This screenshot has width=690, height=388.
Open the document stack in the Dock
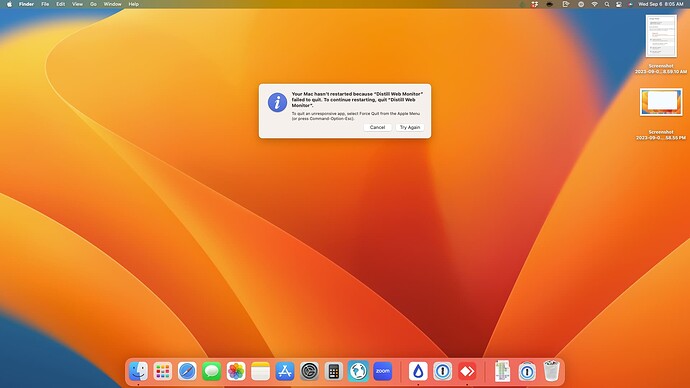(x=502, y=371)
